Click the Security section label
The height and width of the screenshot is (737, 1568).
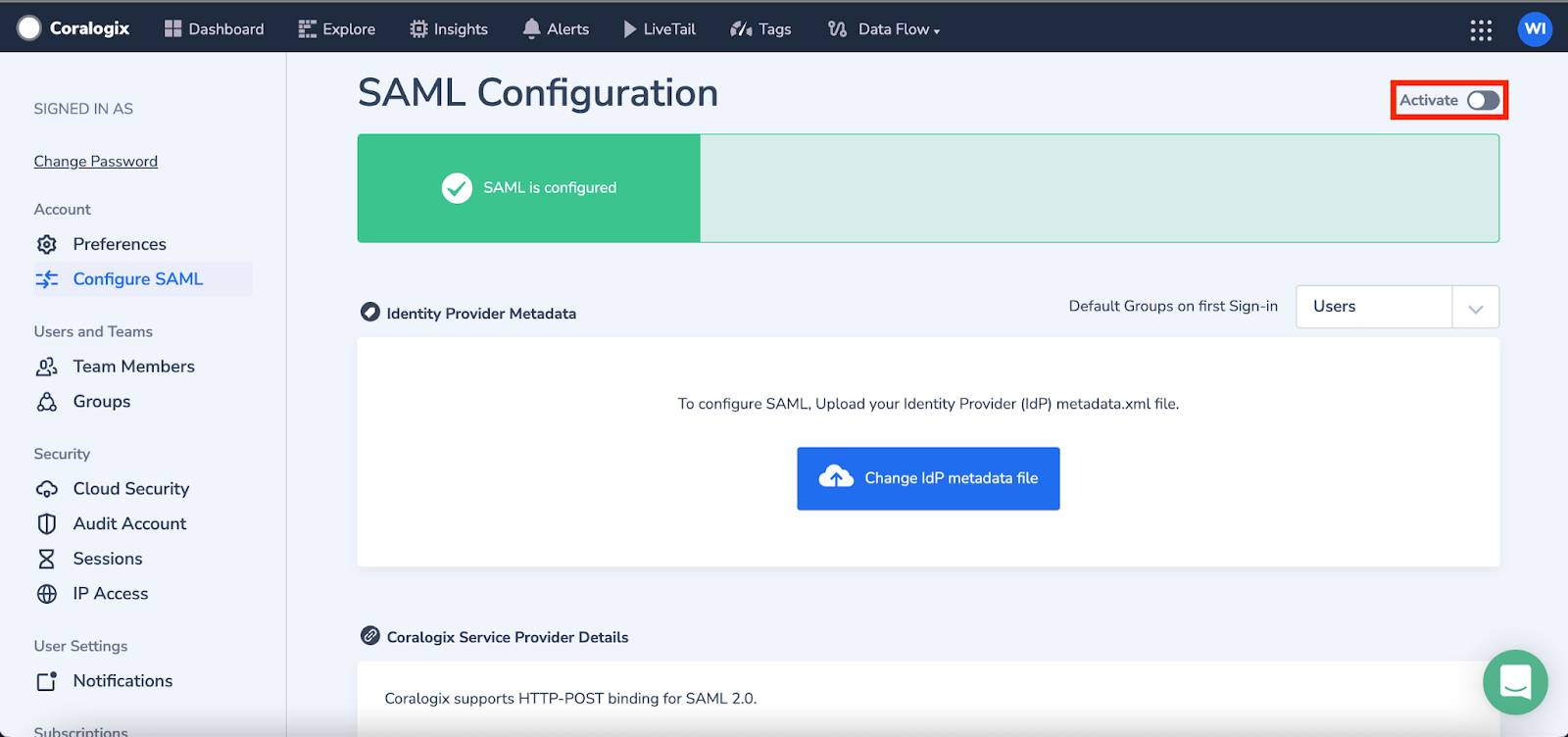click(62, 454)
